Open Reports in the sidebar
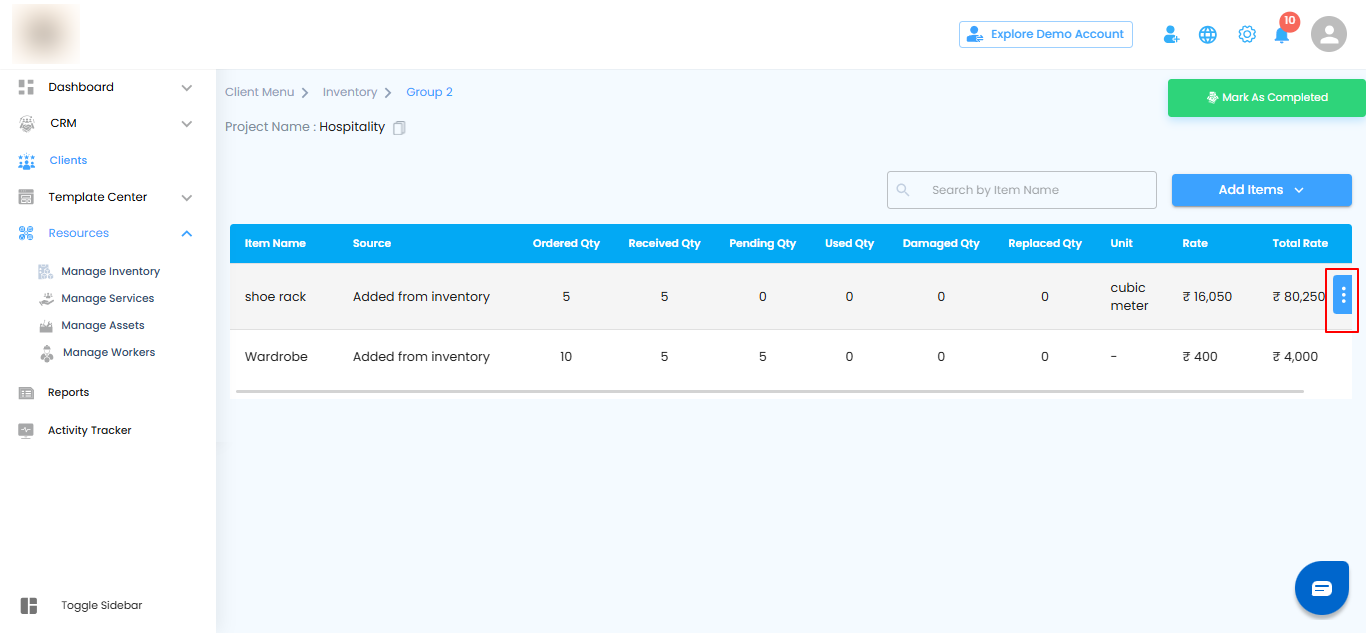 click(68, 392)
